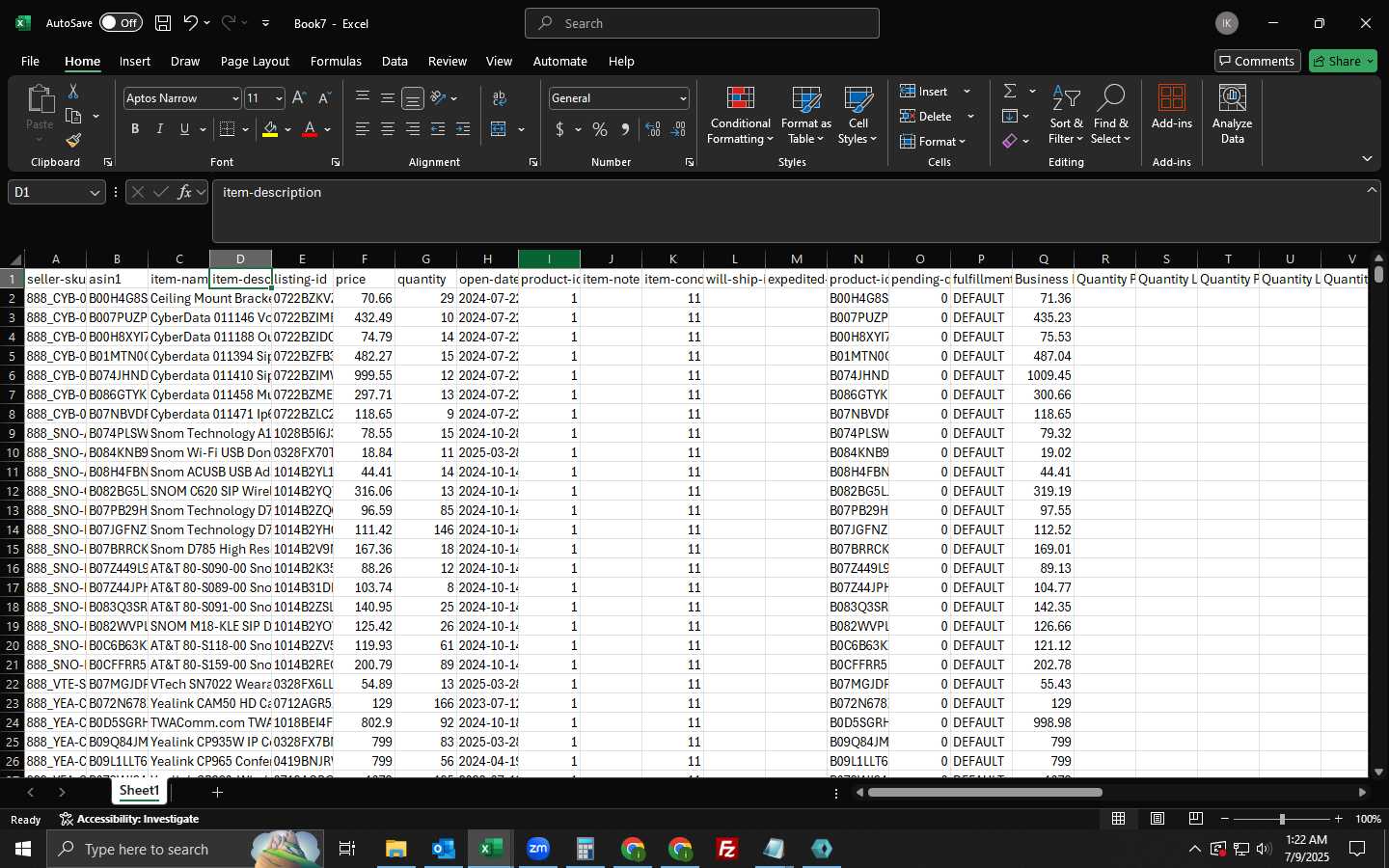Click Increase Font Size icon
Screen dimensions: 1389x868
pos(299,98)
